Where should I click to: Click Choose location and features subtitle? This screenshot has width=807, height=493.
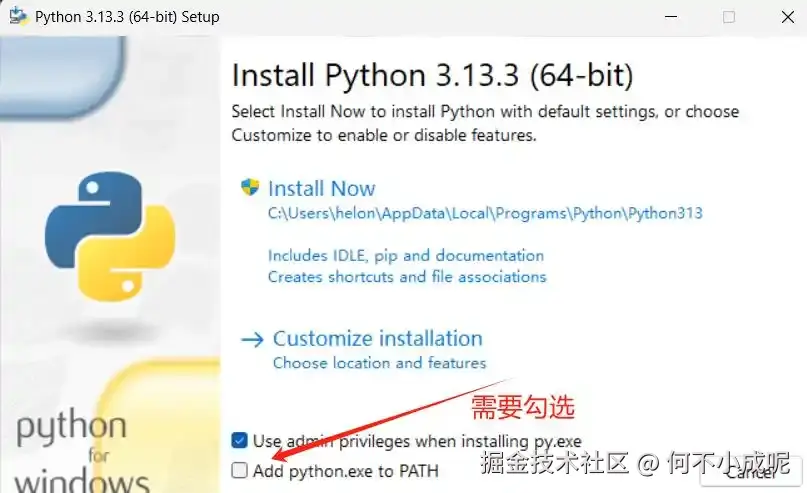tap(379, 363)
